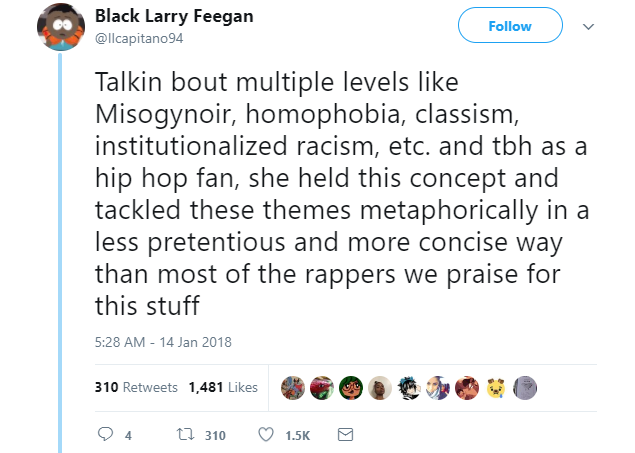Click the retweet count 310 beside arrows
This screenshot has height=453, width=635.
coord(214,435)
